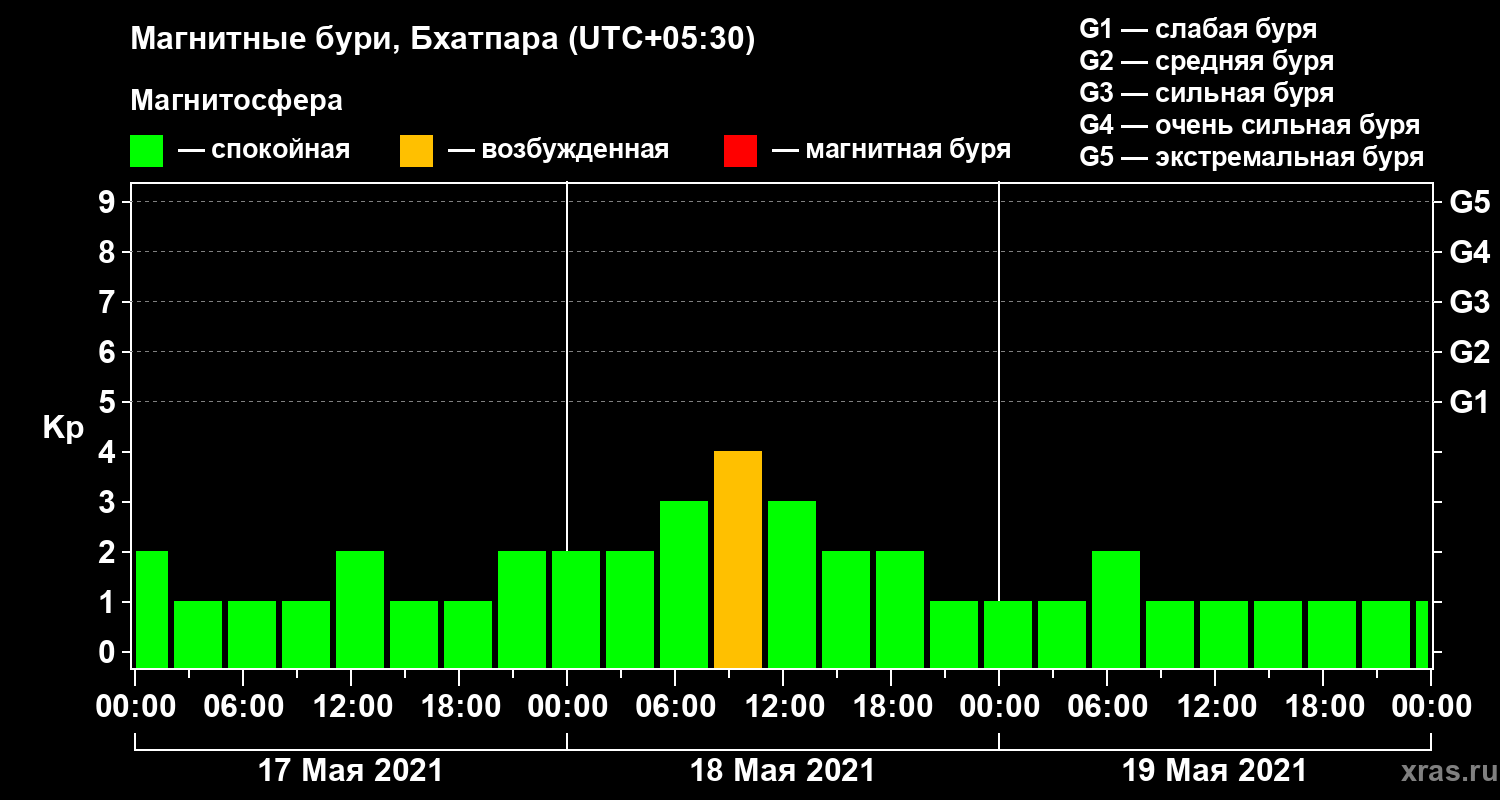Click the '12:00' time label for 17 May
1500x800 pixels.
(x=352, y=707)
